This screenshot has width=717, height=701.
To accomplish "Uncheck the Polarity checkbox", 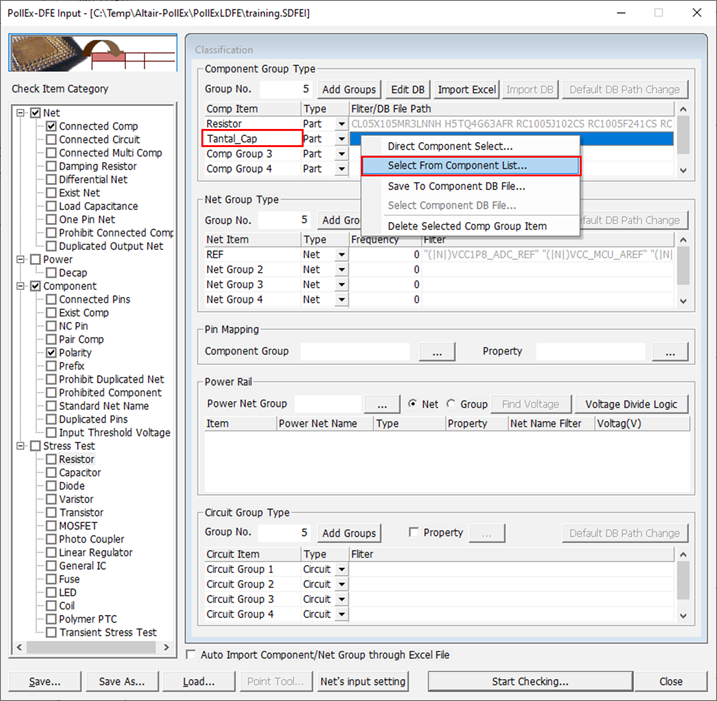I will [x=52, y=353].
